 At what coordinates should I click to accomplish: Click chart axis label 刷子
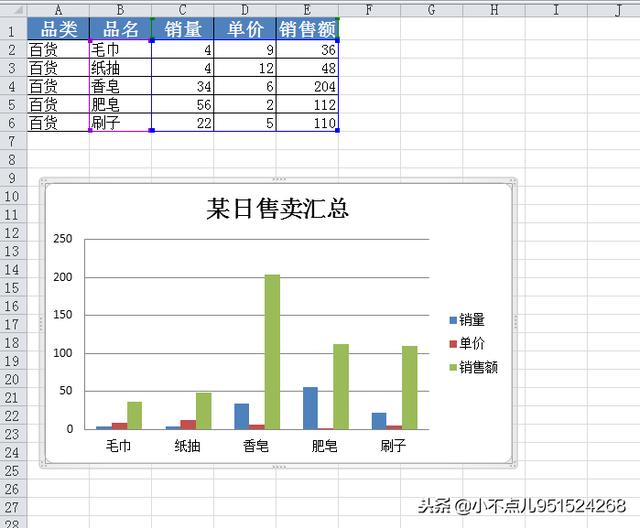tap(393, 446)
